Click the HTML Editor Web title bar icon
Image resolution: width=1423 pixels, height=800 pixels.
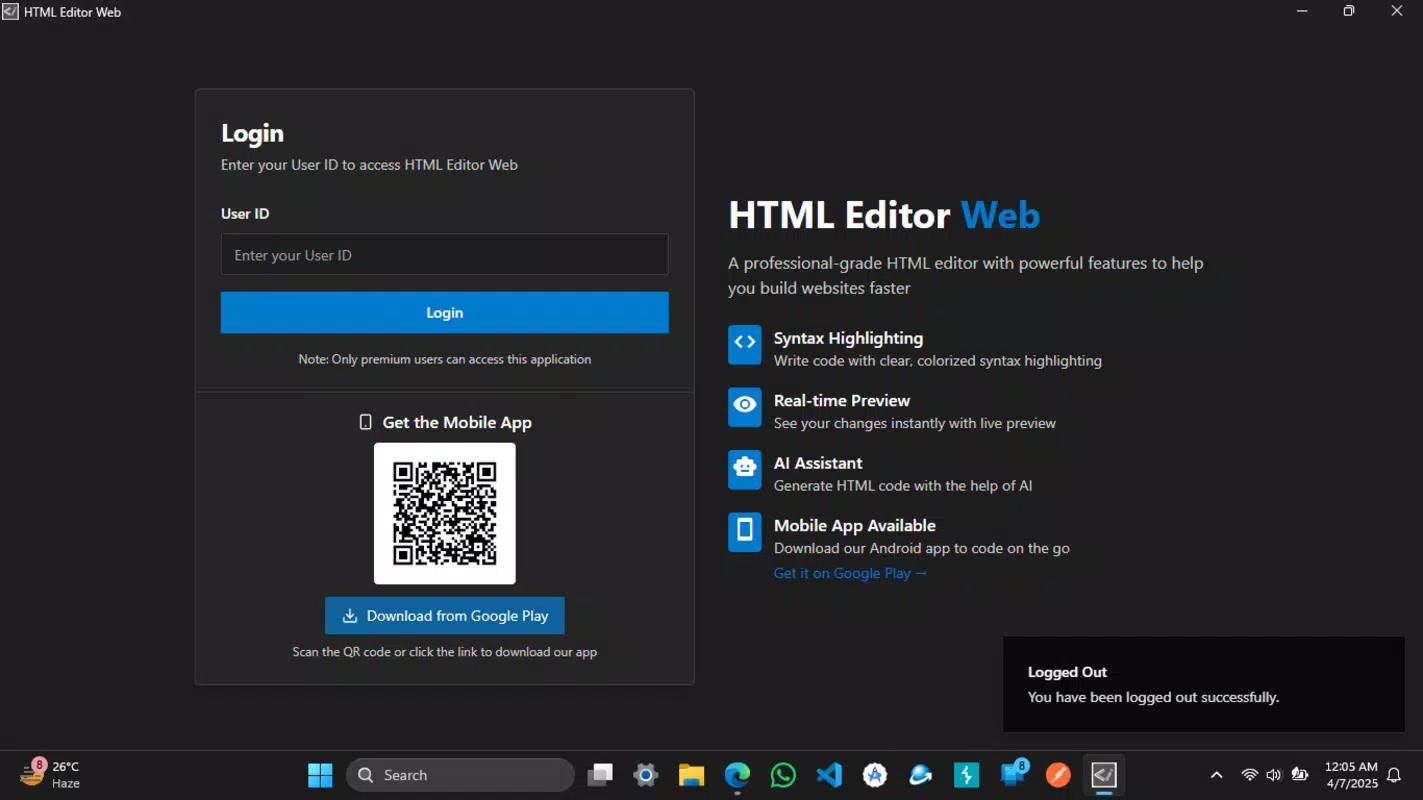click(10, 11)
